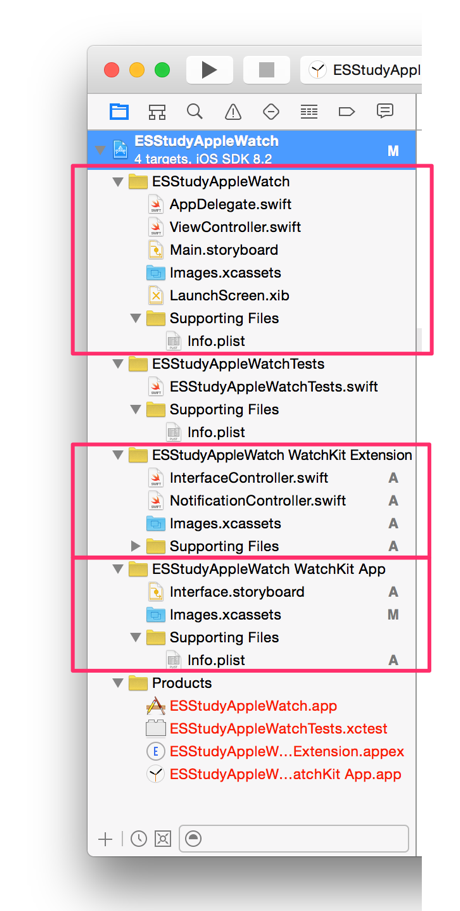
Task: Click the navigator filter text field
Action: coord(294,839)
